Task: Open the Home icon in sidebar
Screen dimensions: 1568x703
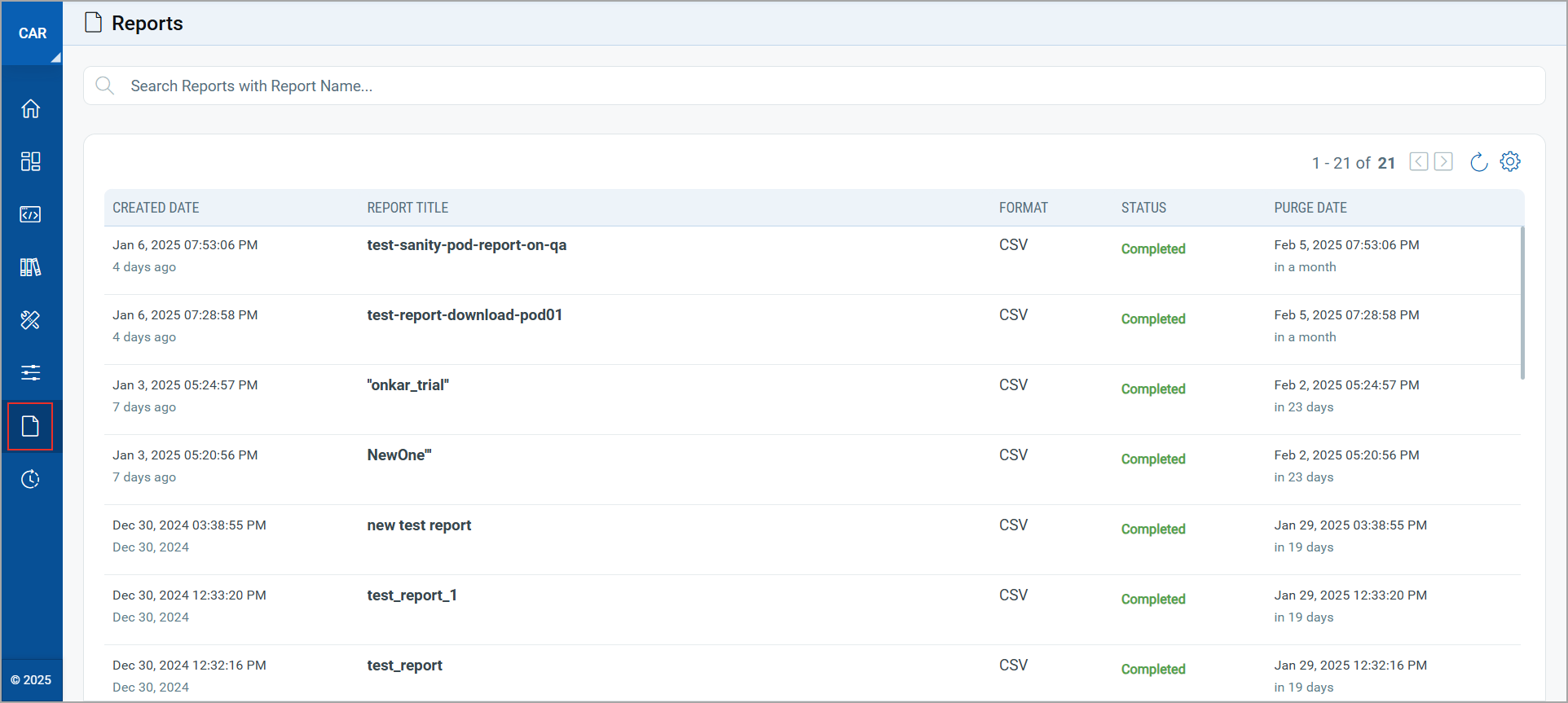Action: [x=31, y=108]
